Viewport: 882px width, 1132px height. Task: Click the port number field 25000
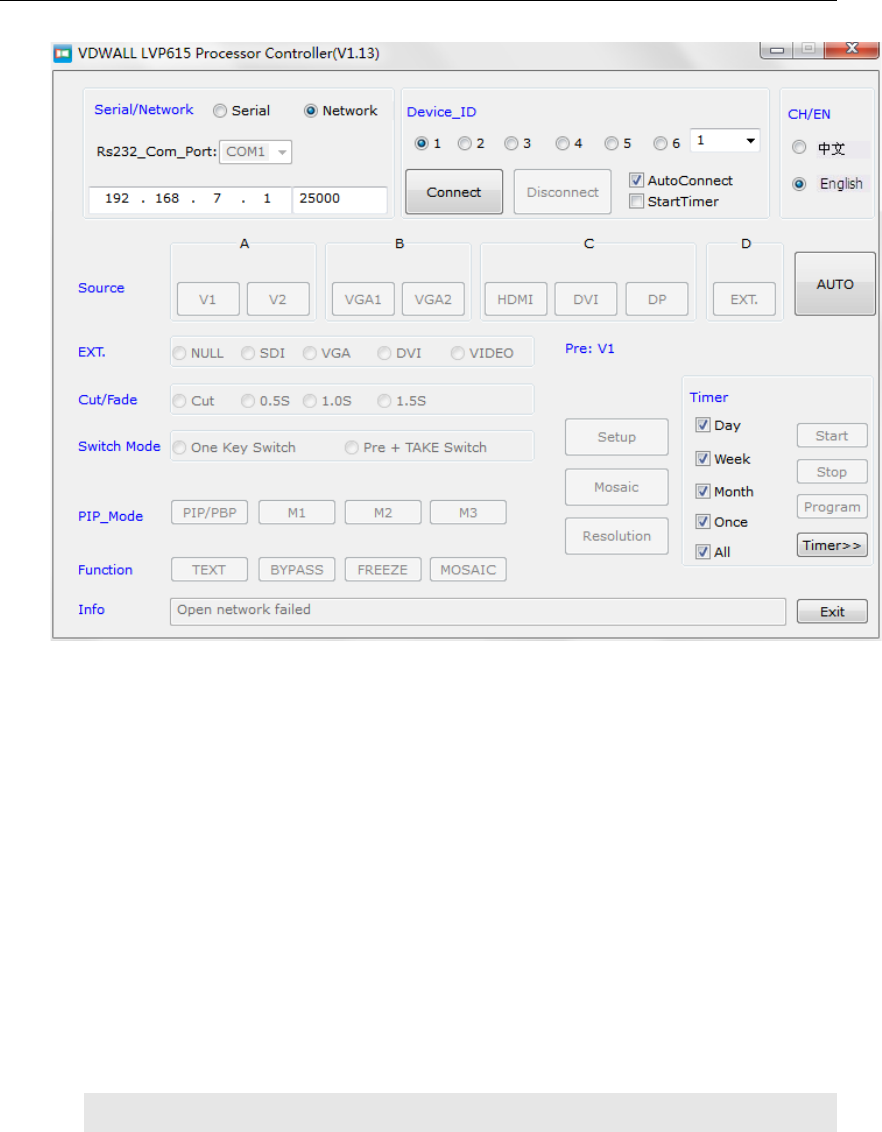tap(340, 199)
